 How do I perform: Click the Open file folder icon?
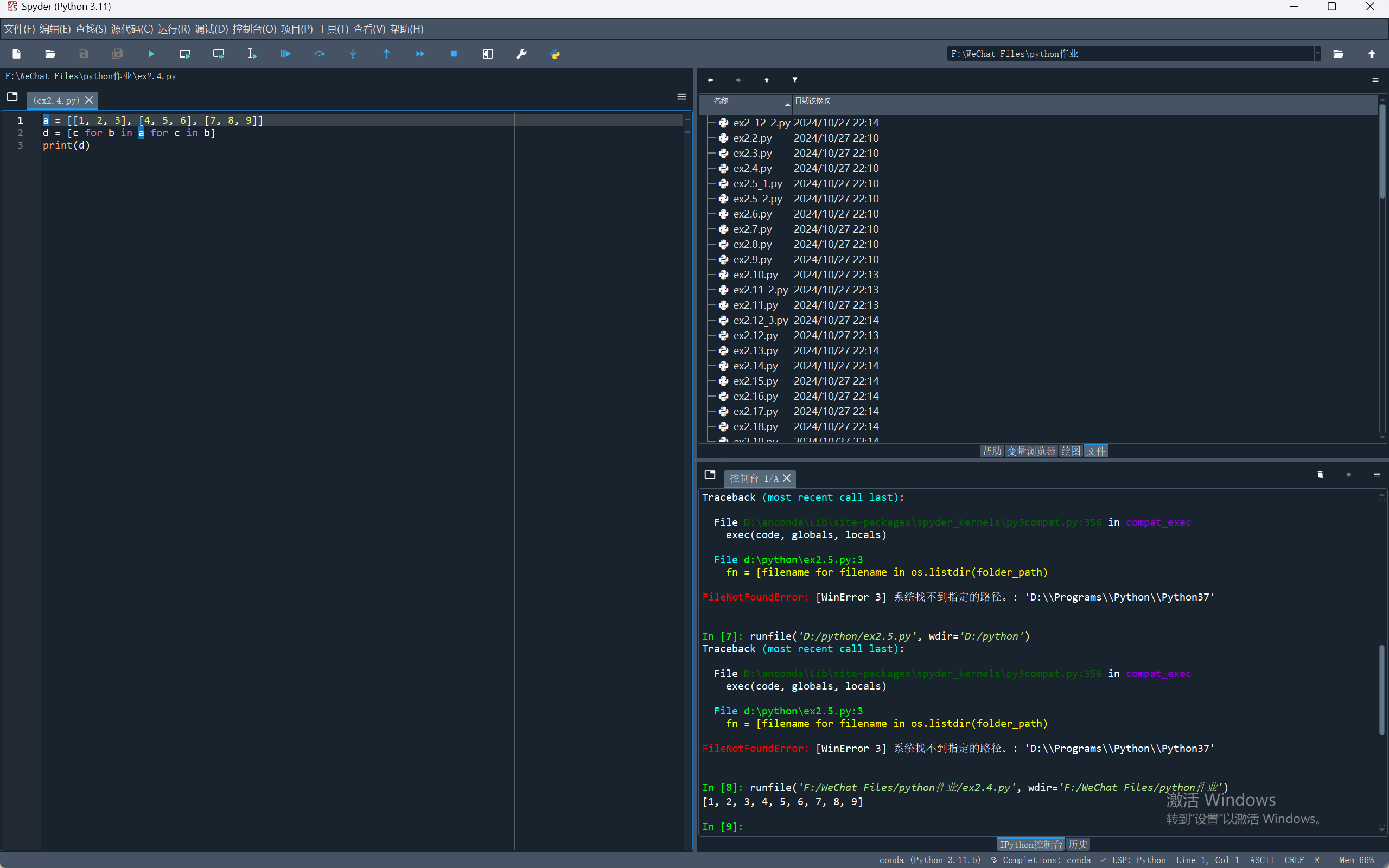50,54
